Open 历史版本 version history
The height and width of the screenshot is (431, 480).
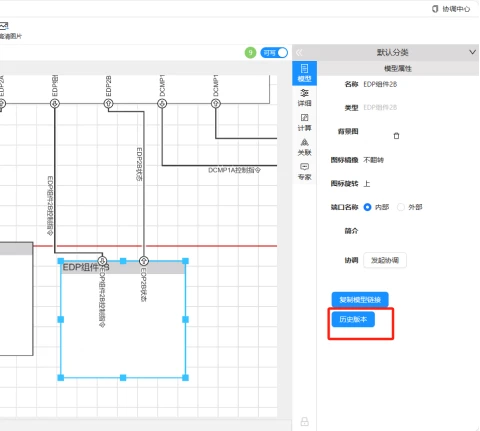(x=353, y=319)
